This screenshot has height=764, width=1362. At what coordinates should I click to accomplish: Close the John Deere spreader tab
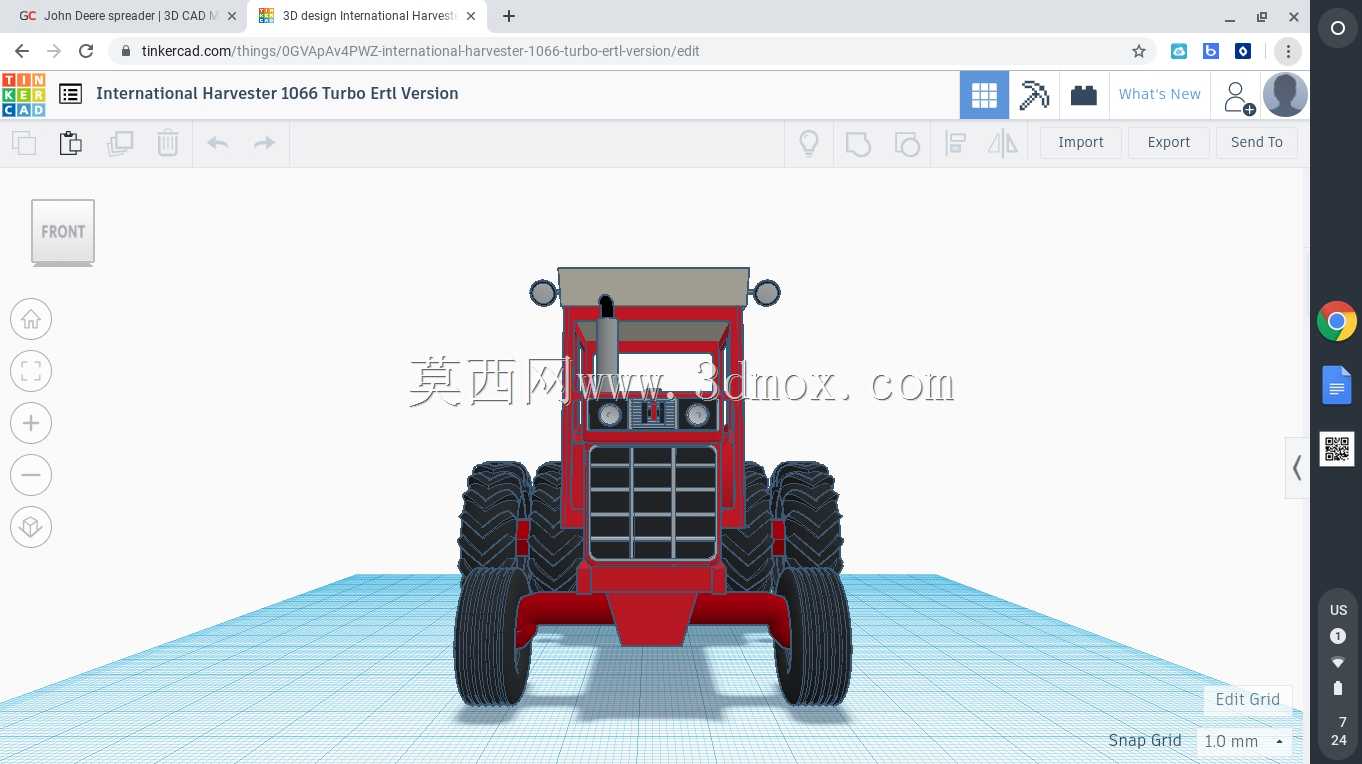pos(230,17)
